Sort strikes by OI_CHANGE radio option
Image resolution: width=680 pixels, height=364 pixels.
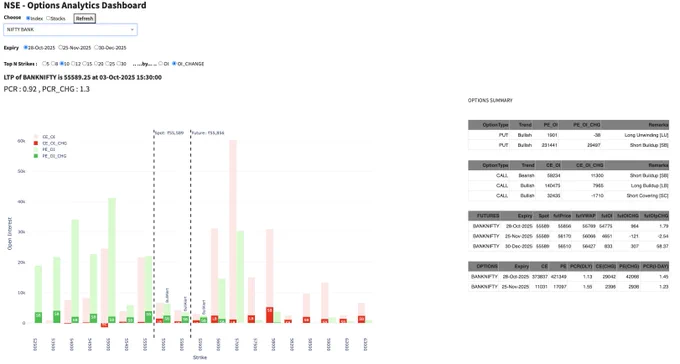pos(174,63)
